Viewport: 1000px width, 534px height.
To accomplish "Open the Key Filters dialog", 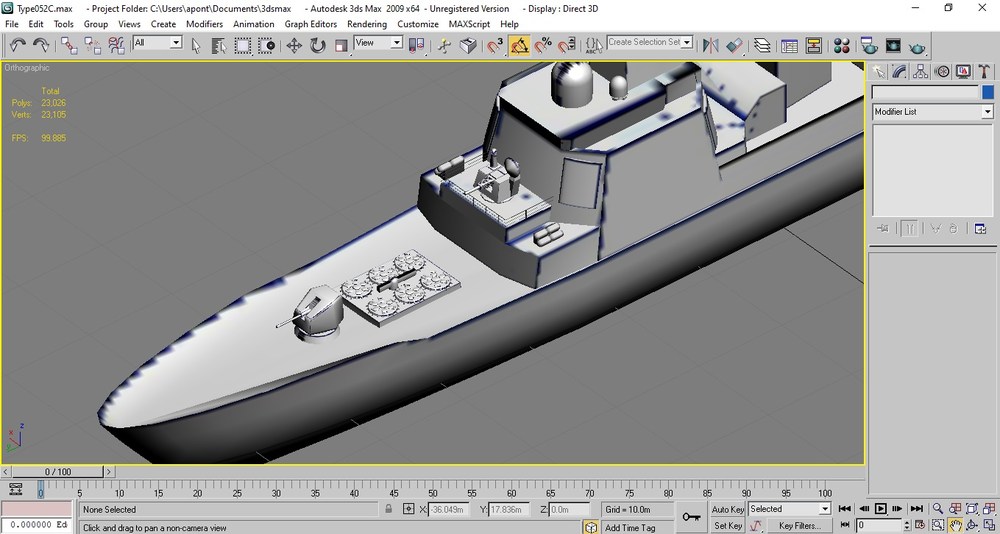I will click(799, 526).
